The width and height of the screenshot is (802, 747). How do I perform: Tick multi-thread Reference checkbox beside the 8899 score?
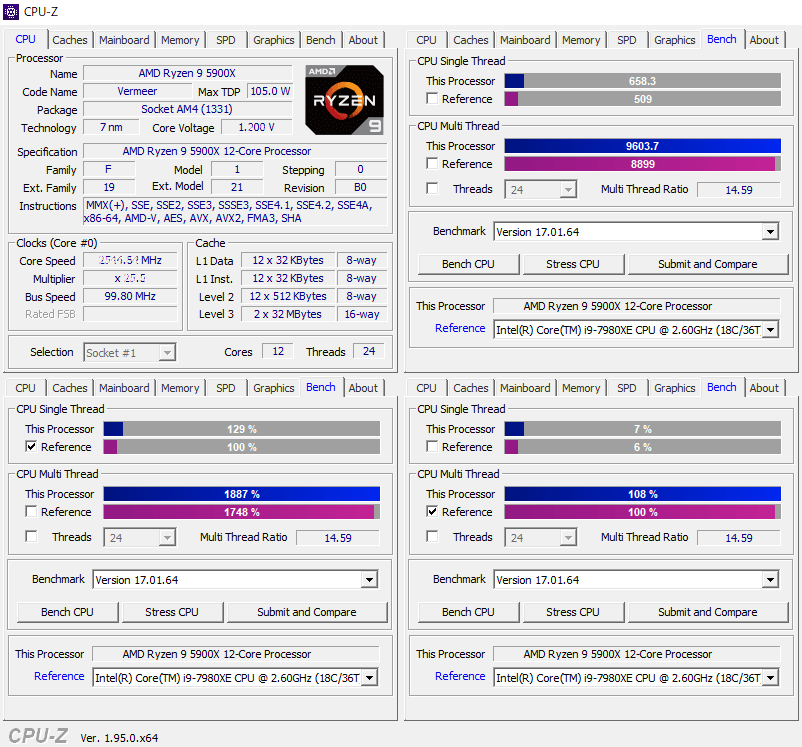[x=432, y=163]
